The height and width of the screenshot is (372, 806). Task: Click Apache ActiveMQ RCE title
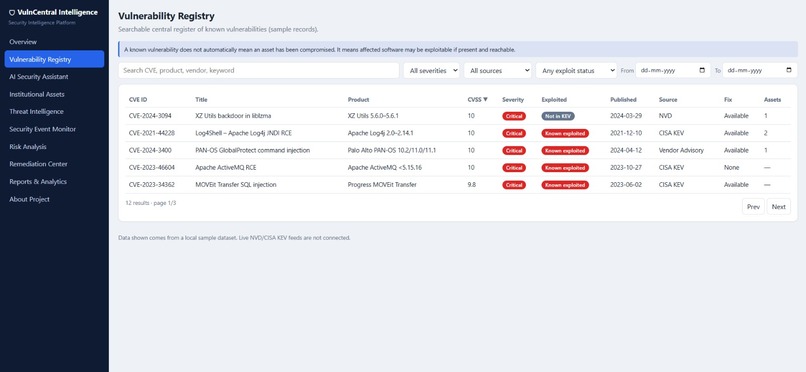tap(226, 168)
